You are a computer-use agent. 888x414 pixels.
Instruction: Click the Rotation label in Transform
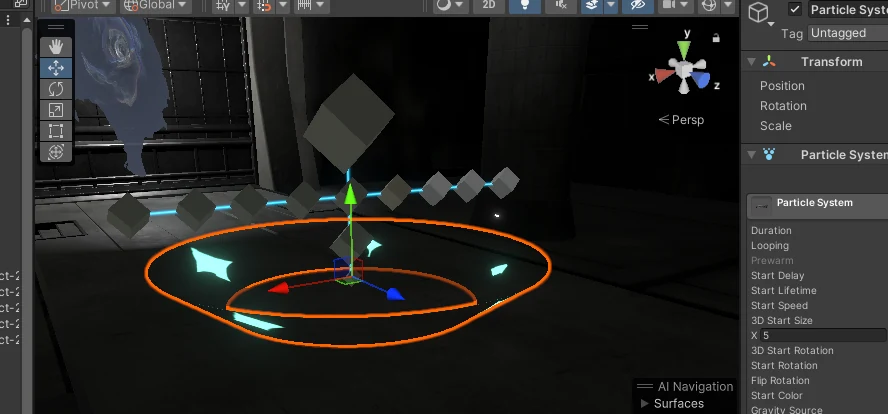[783, 106]
